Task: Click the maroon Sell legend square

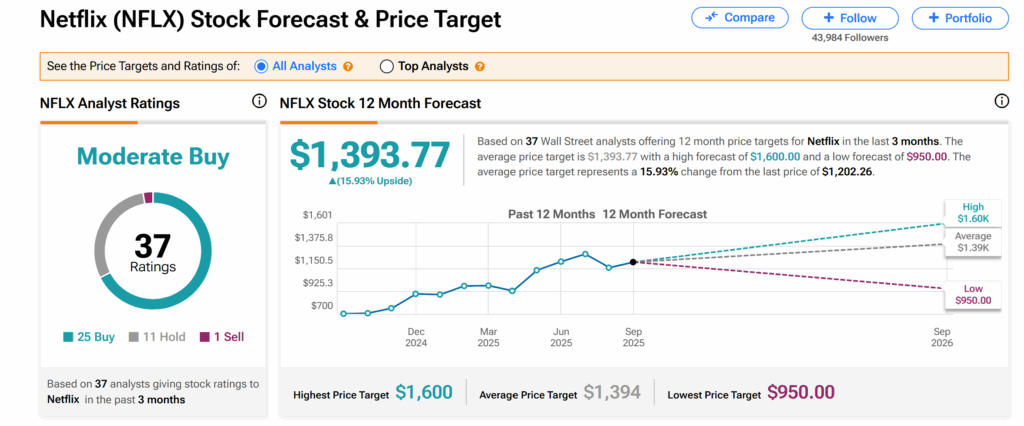Action: tap(205, 337)
